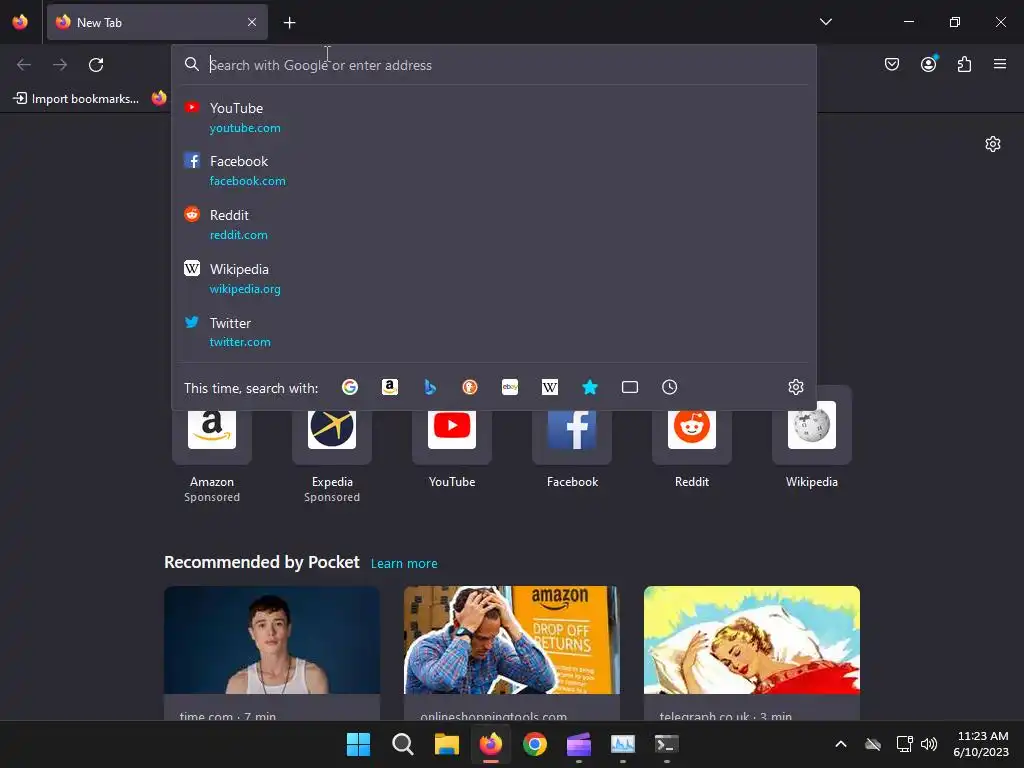1024x768 pixels.
Task: Select the Facebook suggestion in the dropdown
Action: click(x=494, y=170)
